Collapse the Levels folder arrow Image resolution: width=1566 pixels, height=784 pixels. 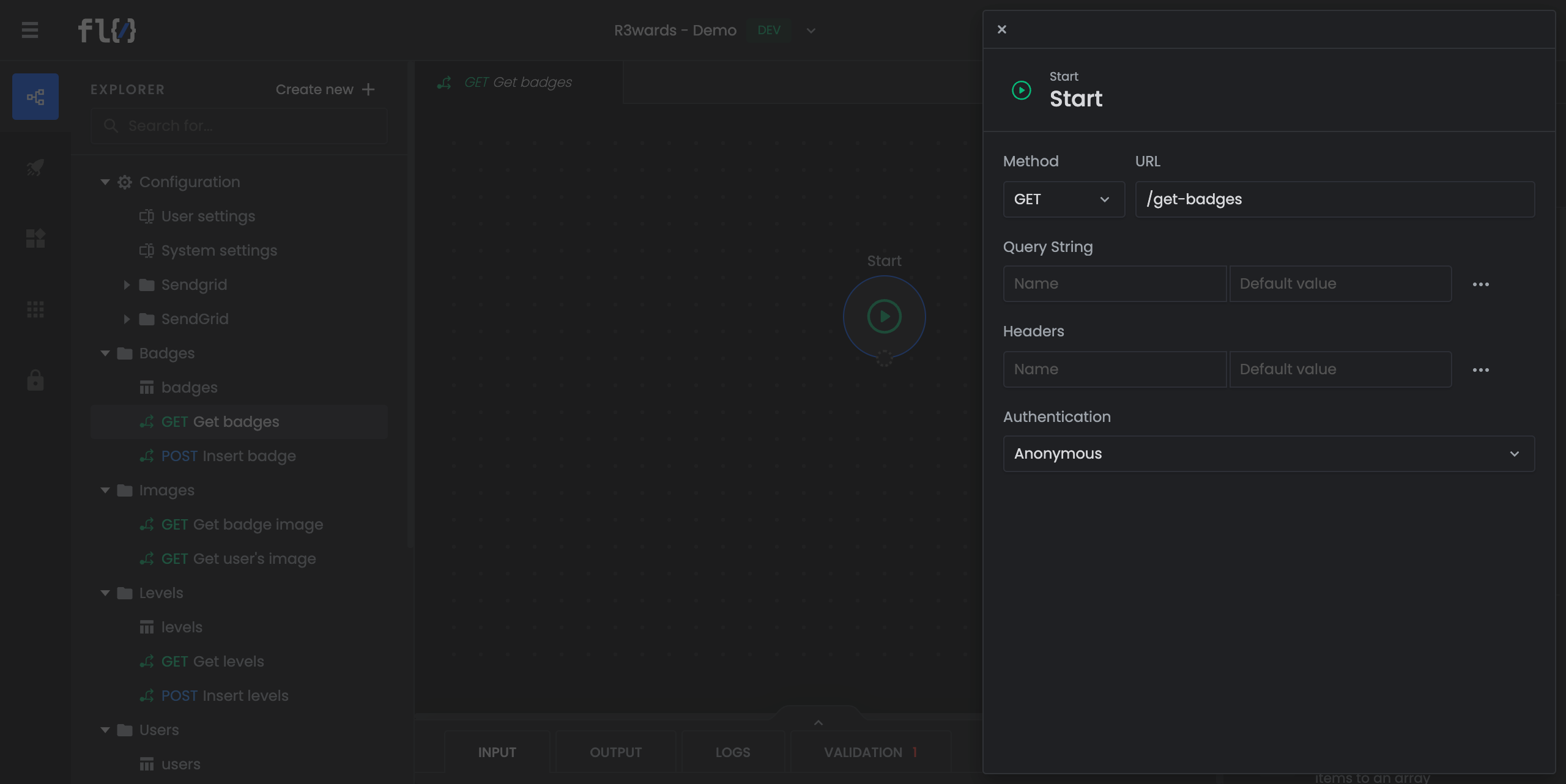click(105, 593)
